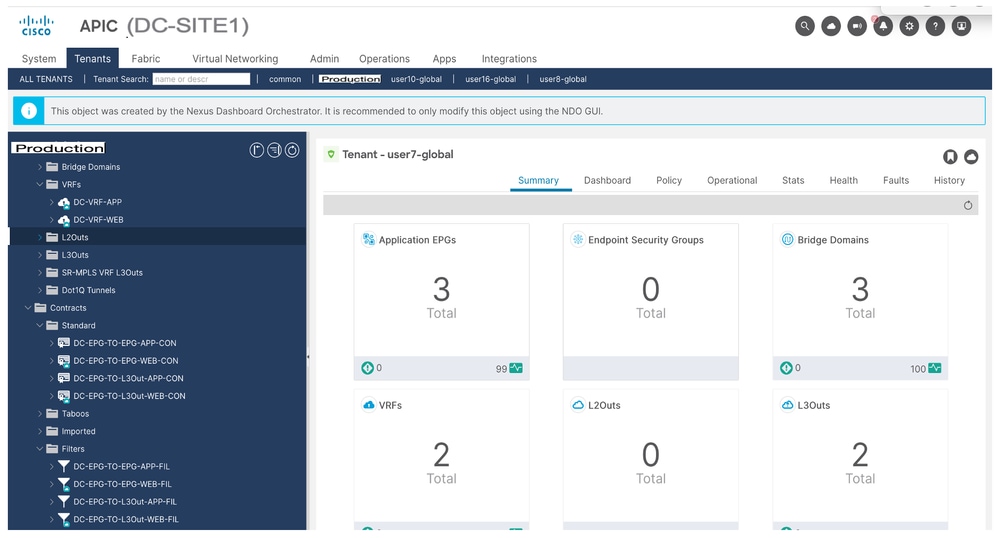998x538 pixels.
Task: Open the notifications bell icon
Action: tap(883, 26)
